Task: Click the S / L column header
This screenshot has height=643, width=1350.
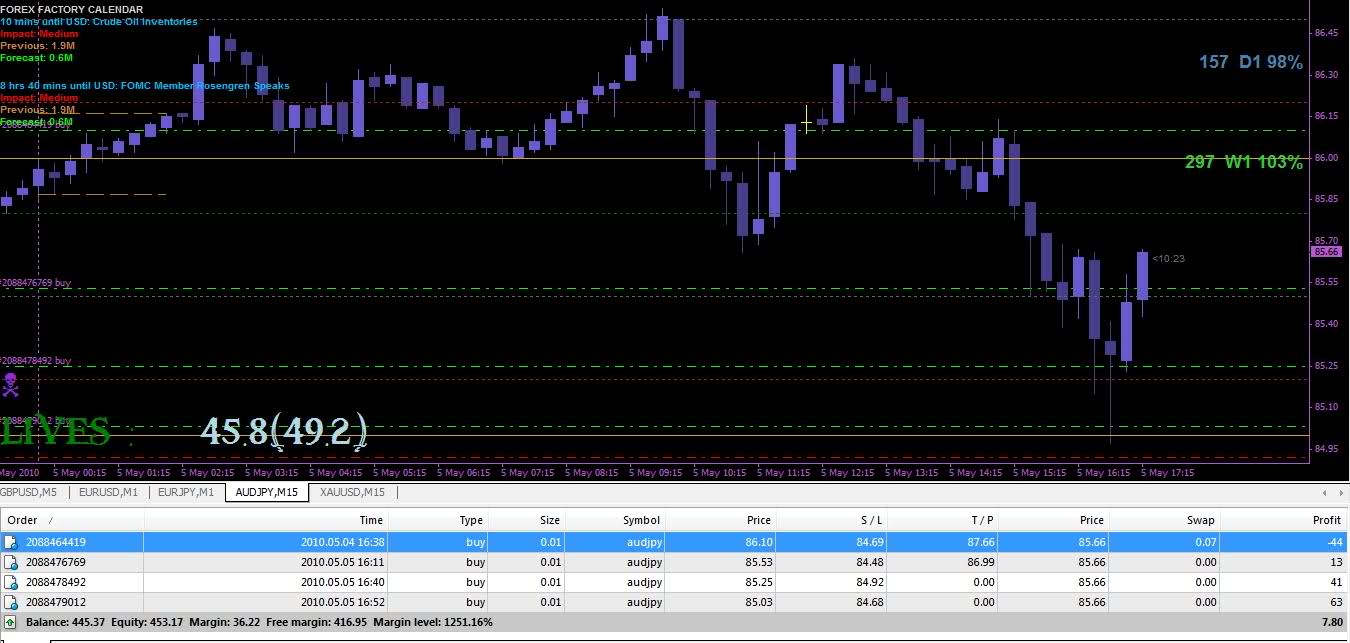Action: (x=869, y=520)
